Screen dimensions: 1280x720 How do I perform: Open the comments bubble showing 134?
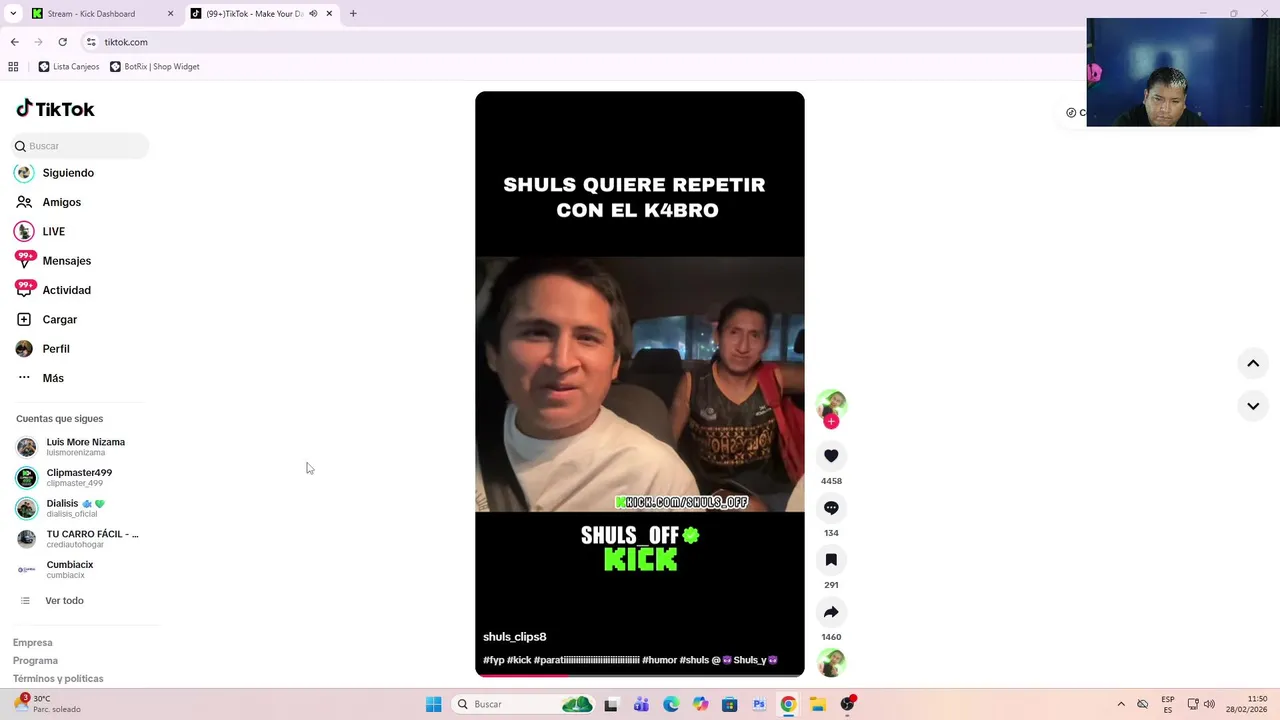click(x=831, y=508)
